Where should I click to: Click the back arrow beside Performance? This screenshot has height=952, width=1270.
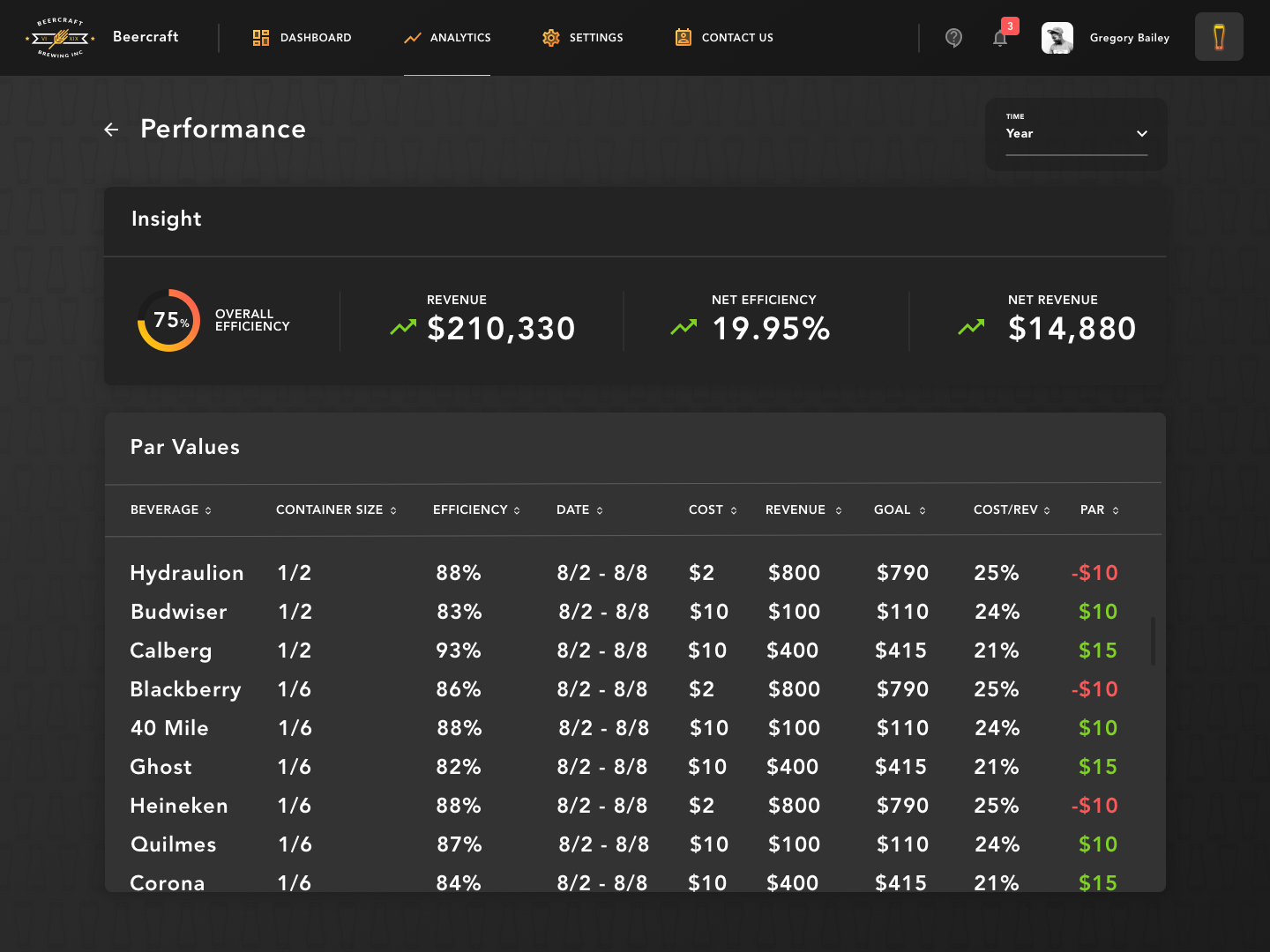click(x=111, y=130)
